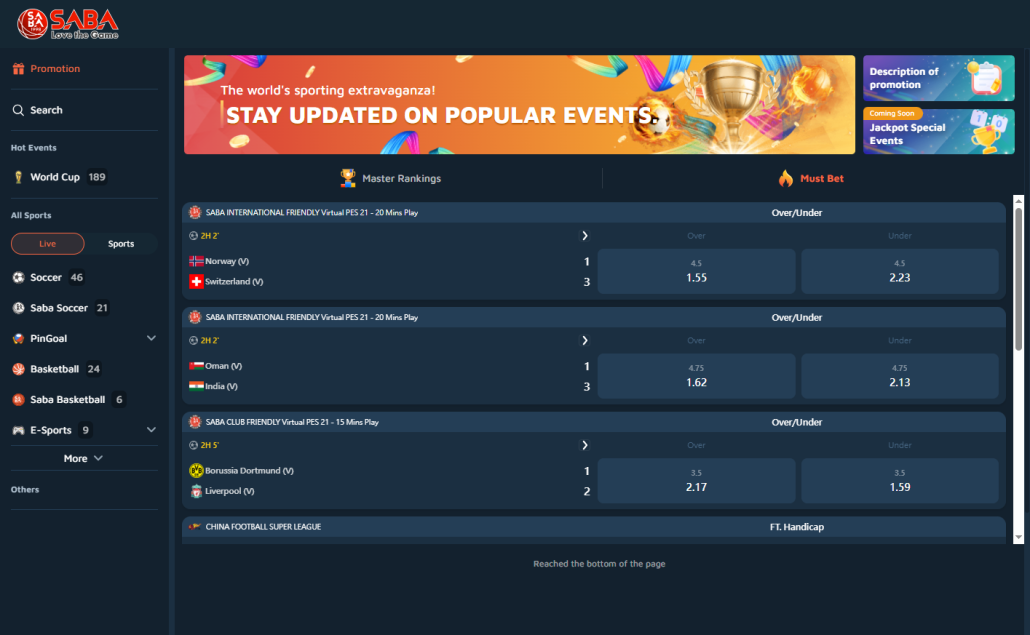Click the E-Sports gamepad icon
Screen dimensions: 1030x635
coord(18,430)
